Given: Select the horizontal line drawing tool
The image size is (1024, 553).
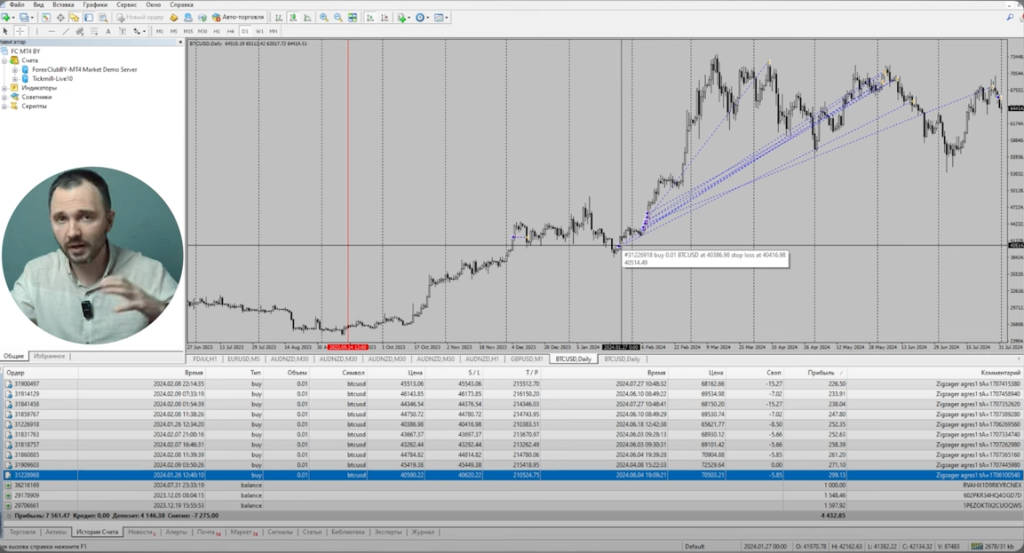Looking at the screenshot, I should pyautogui.click(x=49, y=31).
